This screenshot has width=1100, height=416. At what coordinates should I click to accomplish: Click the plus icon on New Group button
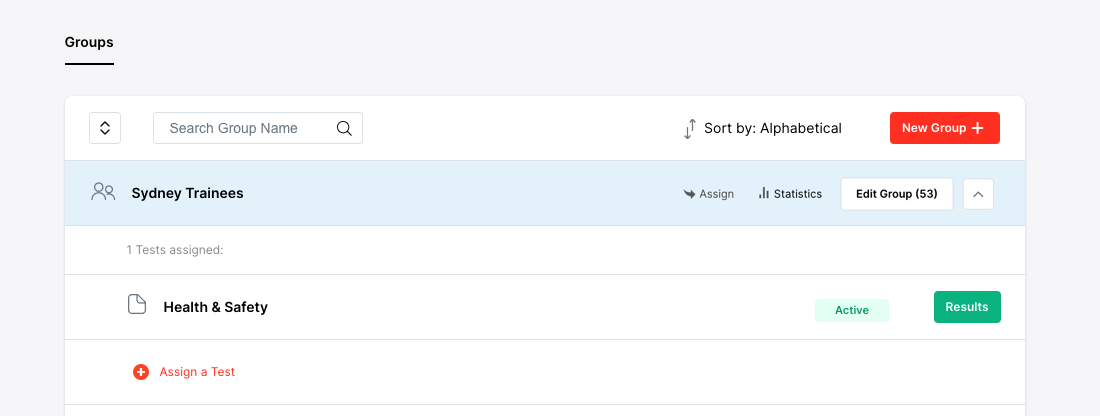point(978,128)
